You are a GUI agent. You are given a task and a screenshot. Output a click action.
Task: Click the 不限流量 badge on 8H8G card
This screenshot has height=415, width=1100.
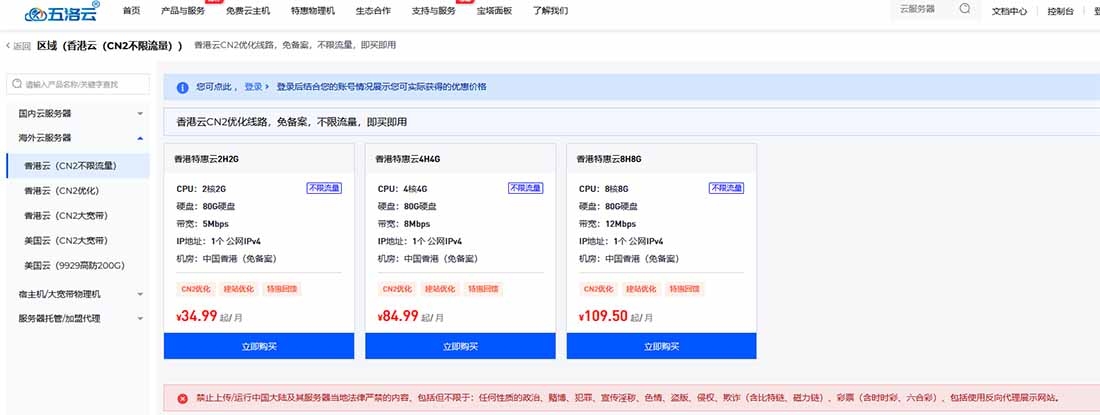727,188
